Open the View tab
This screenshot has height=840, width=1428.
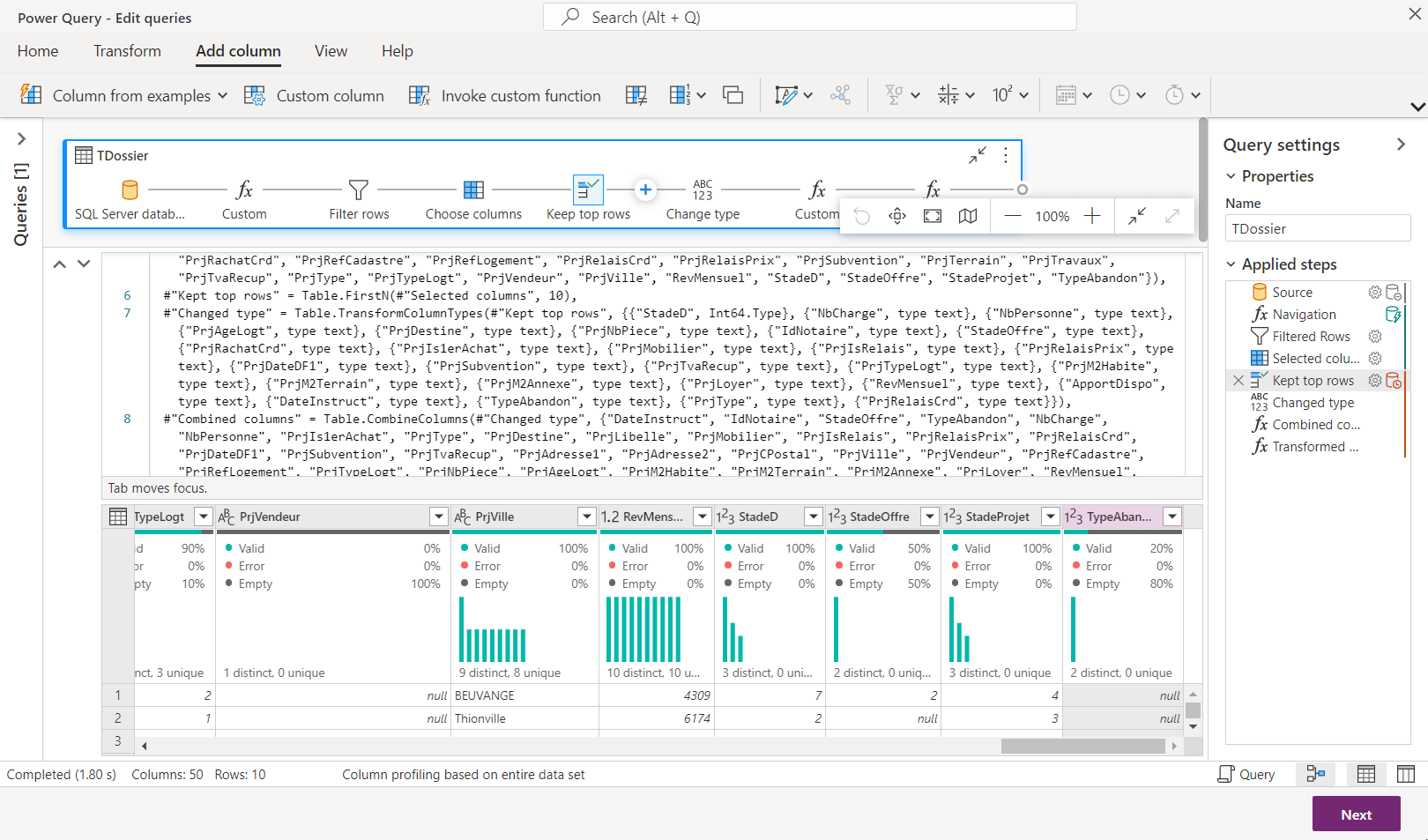(331, 51)
